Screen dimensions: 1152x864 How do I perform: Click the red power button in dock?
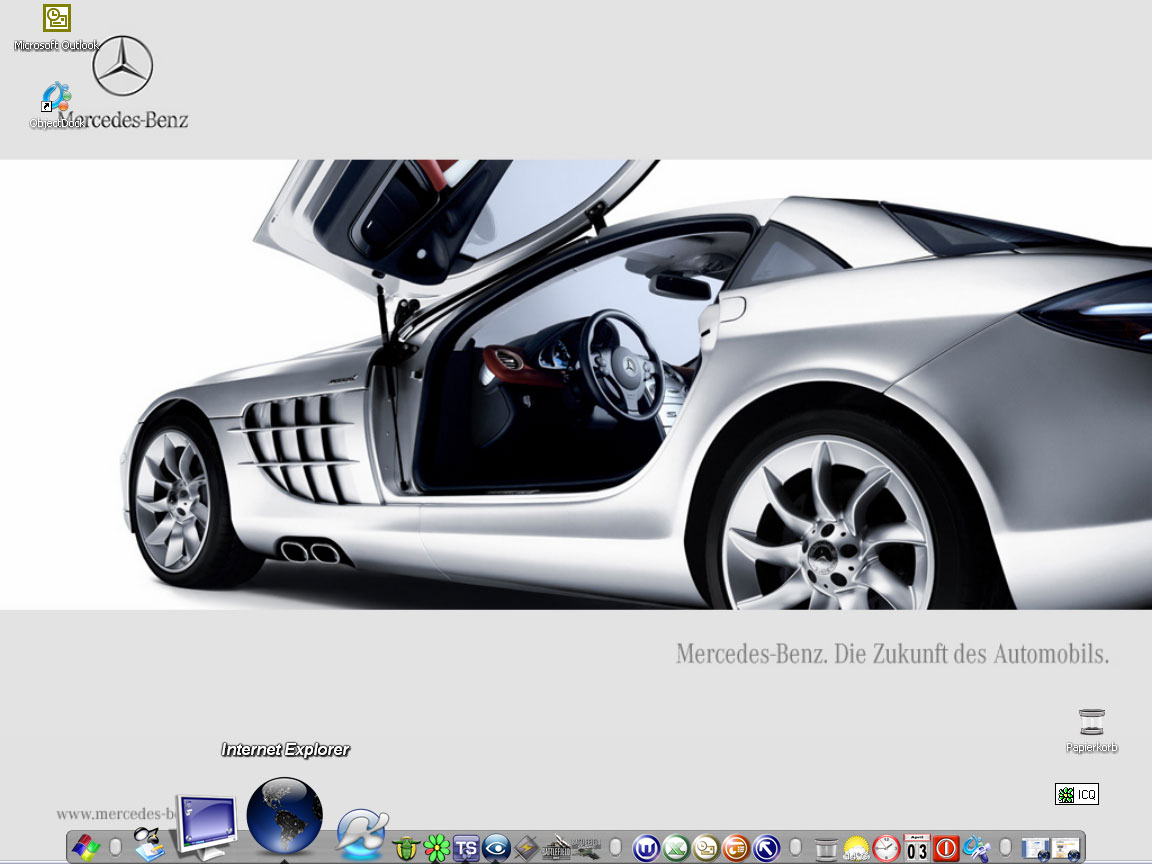point(946,849)
